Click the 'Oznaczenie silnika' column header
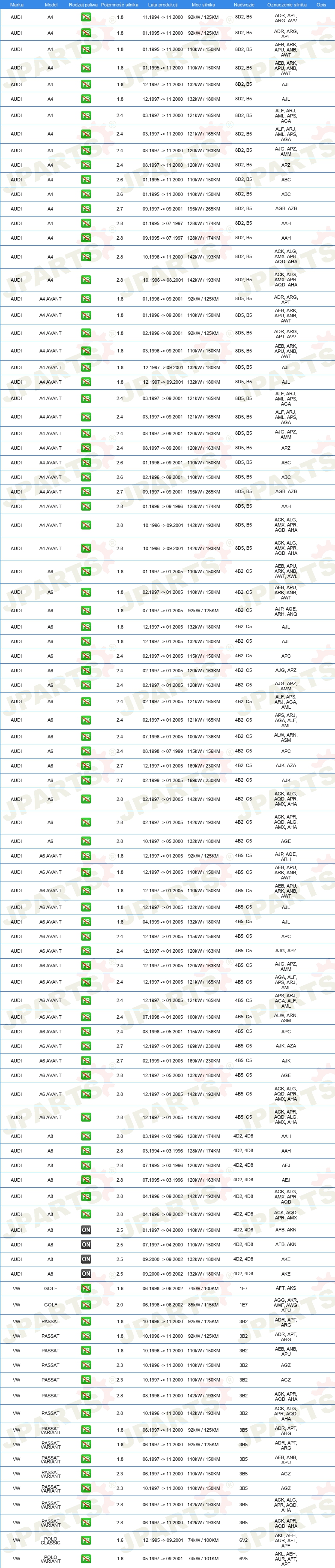The width and height of the screenshot is (335, 1568). [x=287, y=4]
